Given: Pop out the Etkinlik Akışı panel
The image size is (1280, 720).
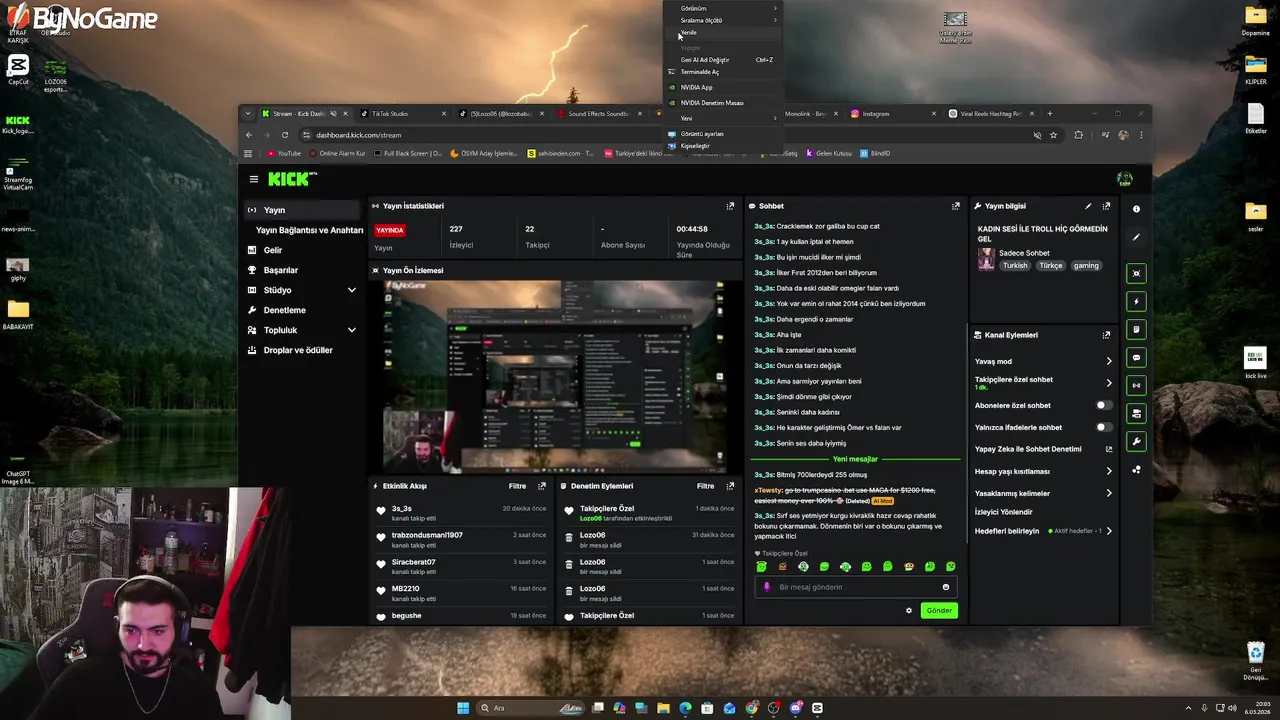Looking at the screenshot, I should pyautogui.click(x=542, y=486).
